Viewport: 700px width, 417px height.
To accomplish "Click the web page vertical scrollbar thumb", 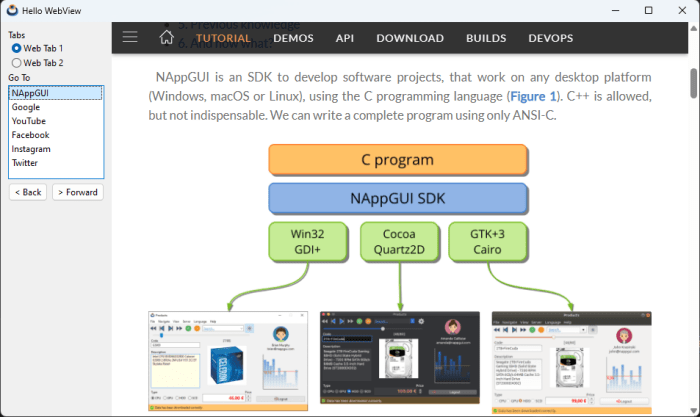I will 693,82.
